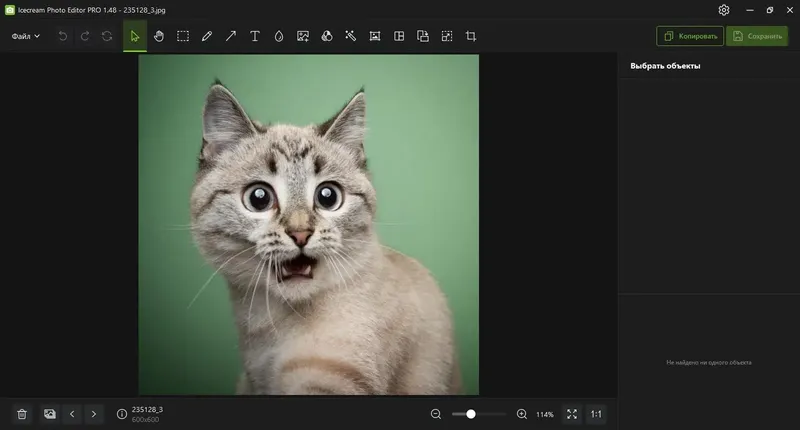This screenshot has width=800, height=430.
Task: Choose the rectangular marquee select tool
Action: tap(183, 36)
